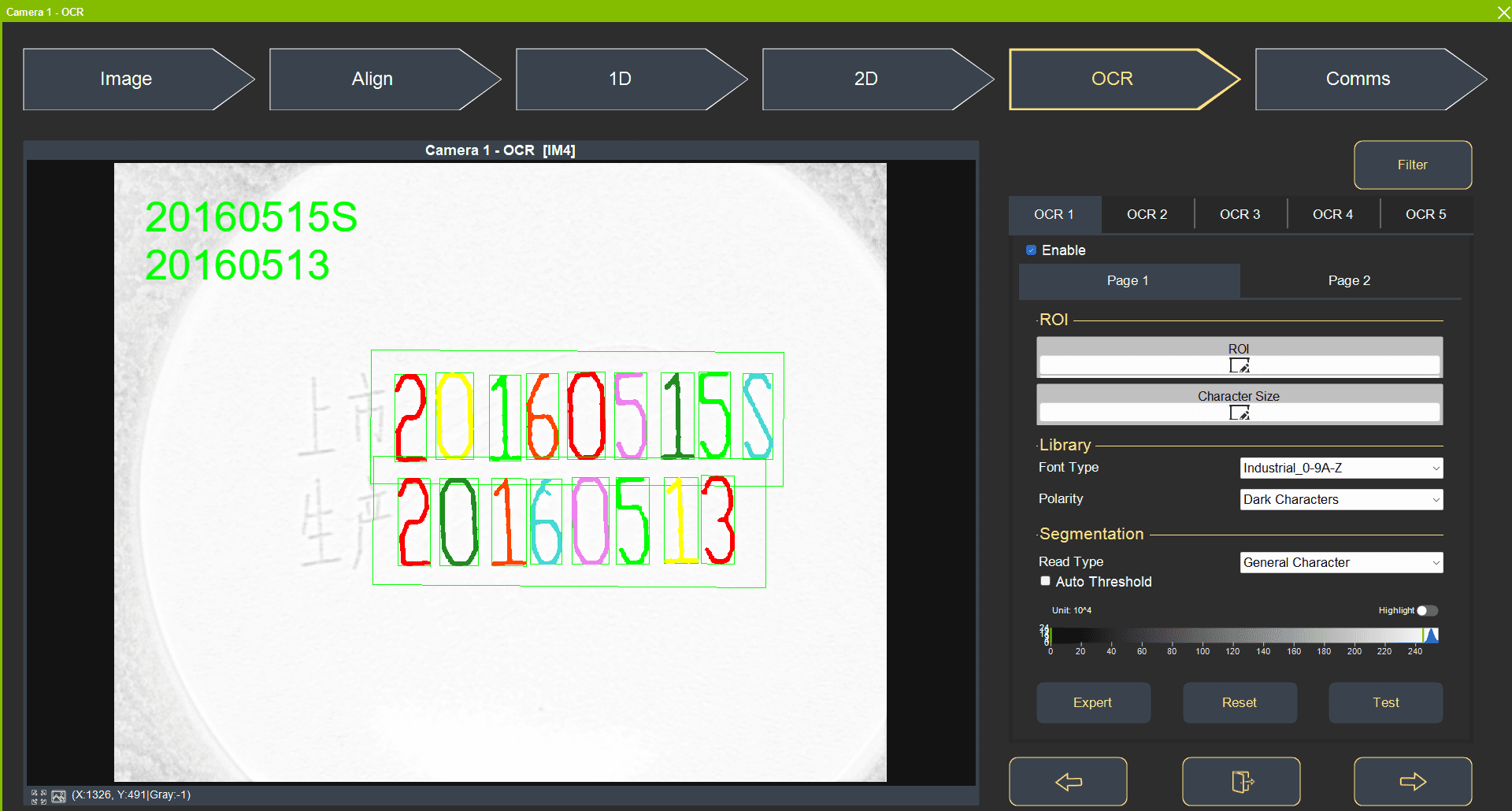
Task: Switch to the OCR 1 tab
Action: pyautogui.click(x=1054, y=214)
